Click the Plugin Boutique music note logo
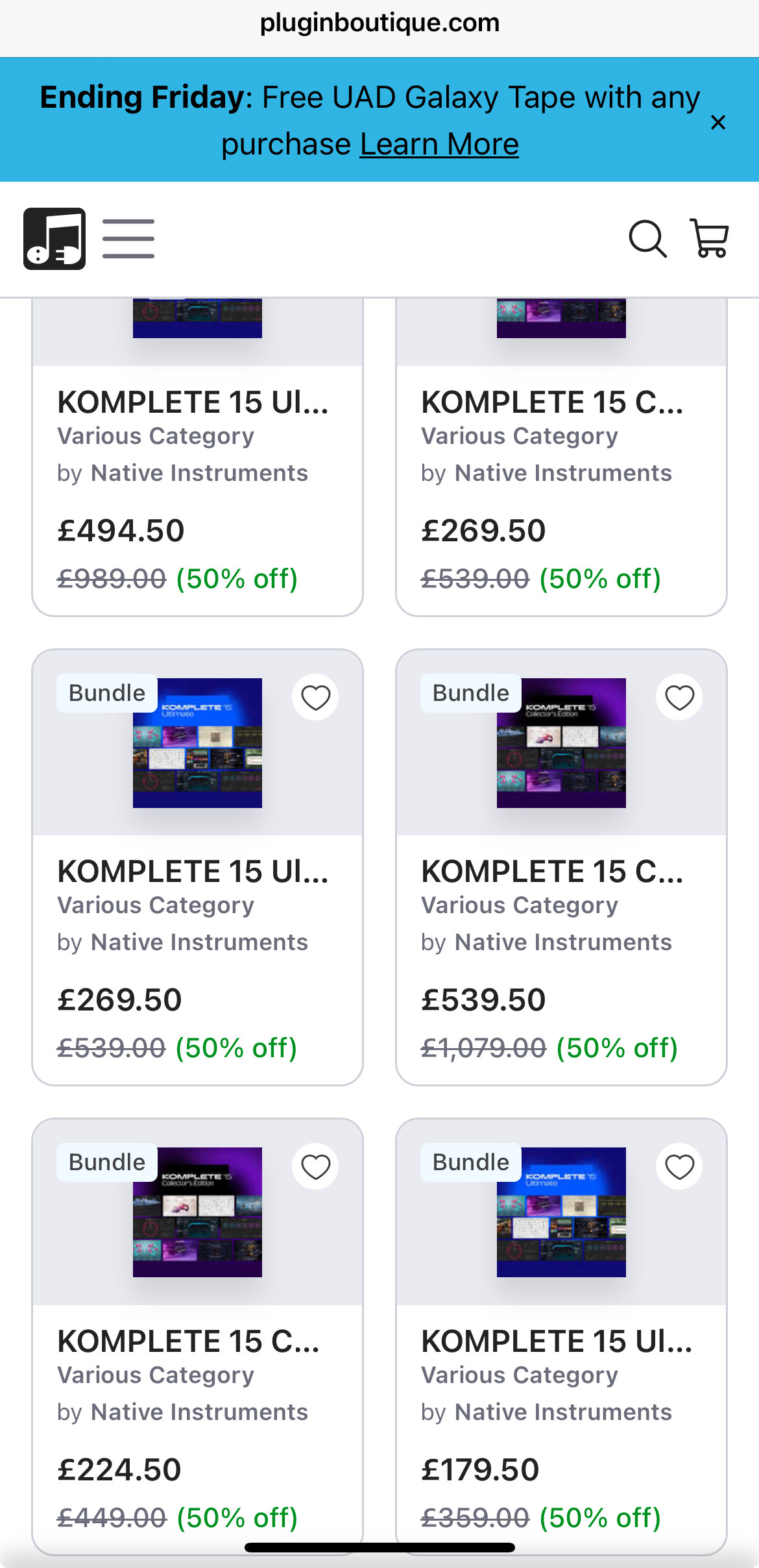Image resolution: width=759 pixels, height=1568 pixels. 54,239
